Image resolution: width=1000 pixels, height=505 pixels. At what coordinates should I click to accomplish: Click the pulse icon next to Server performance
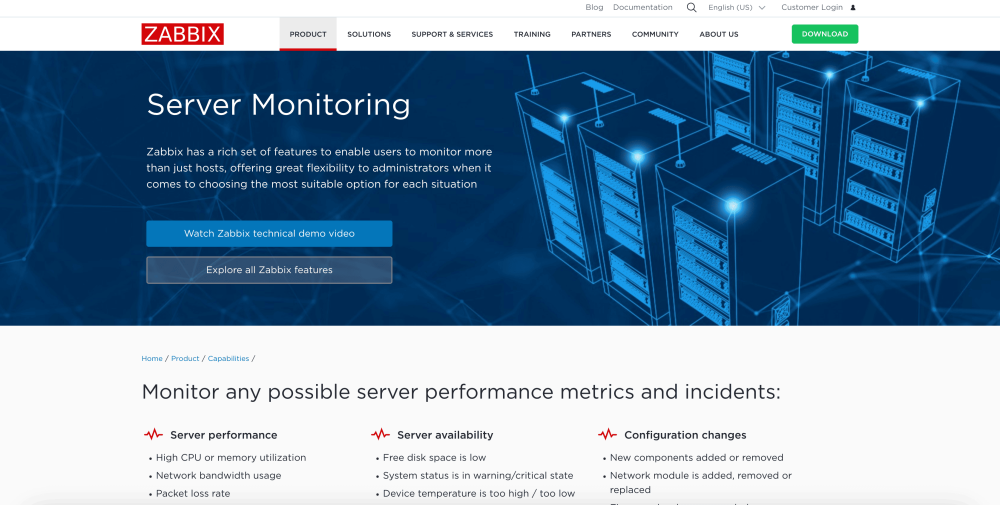coord(153,435)
